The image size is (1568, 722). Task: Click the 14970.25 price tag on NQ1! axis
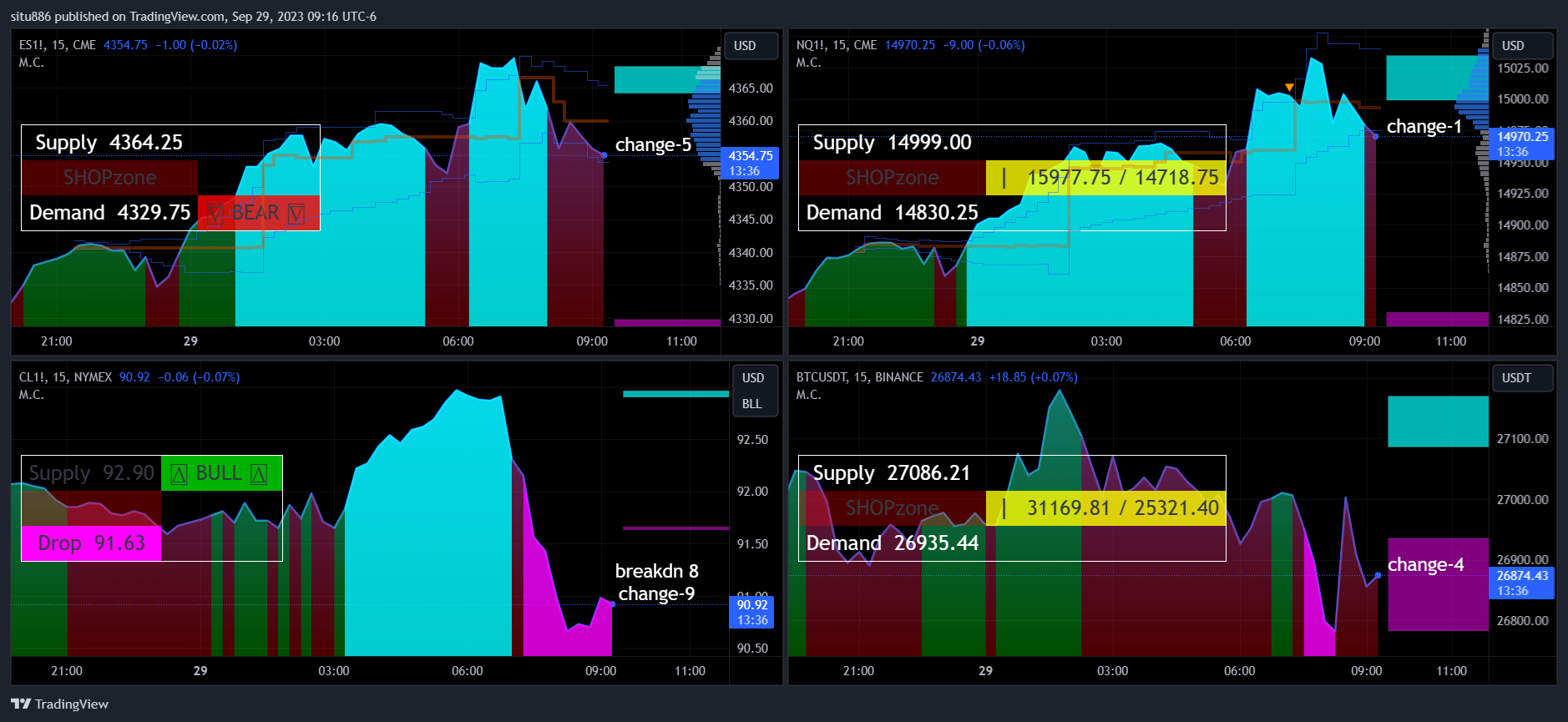[x=1521, y=144]
